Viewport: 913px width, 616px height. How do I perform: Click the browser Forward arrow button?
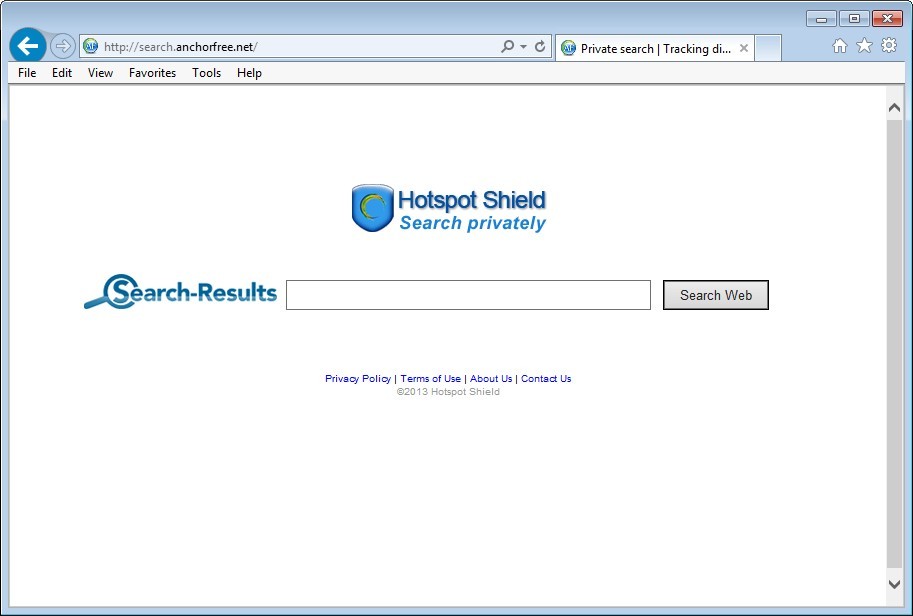pyautogui.click(x=62, y=46)
